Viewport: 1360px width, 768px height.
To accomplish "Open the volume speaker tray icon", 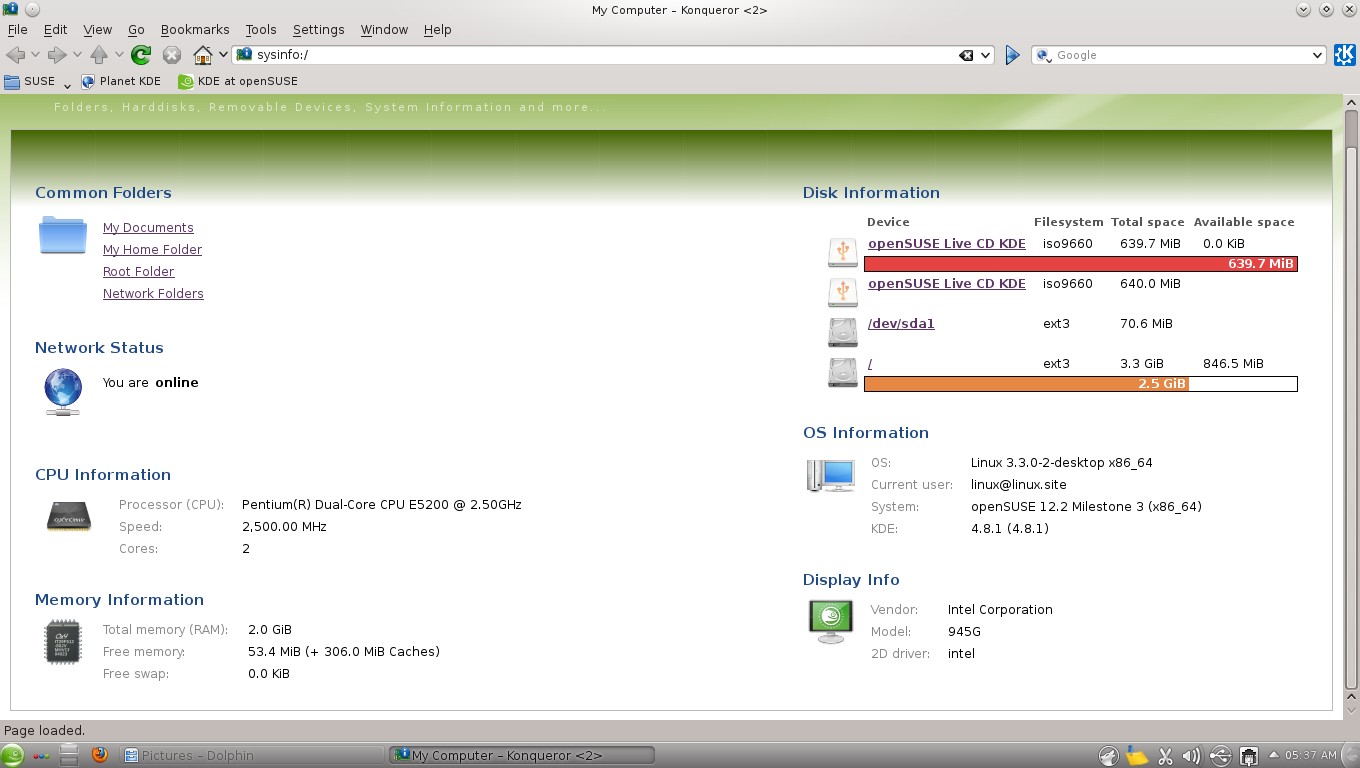I will pos(1191,756).
